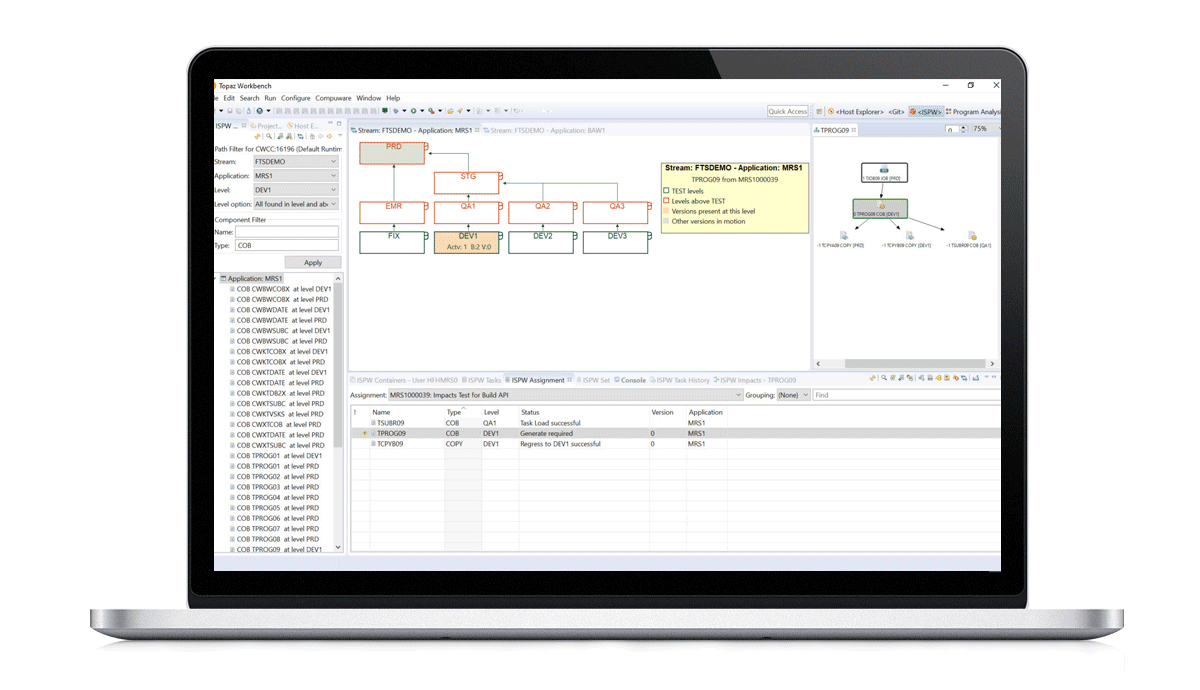This screenshot has height=690, width=1200.
Task: Open the Host Explorer perspective
Action: point(859,112)
